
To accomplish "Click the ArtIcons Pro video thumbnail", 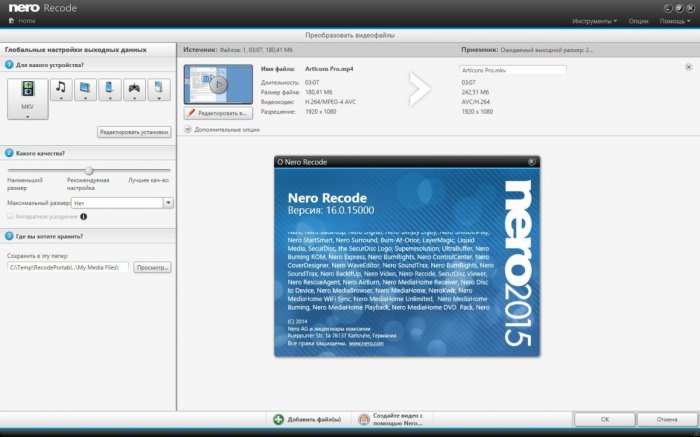I will 218,84.
